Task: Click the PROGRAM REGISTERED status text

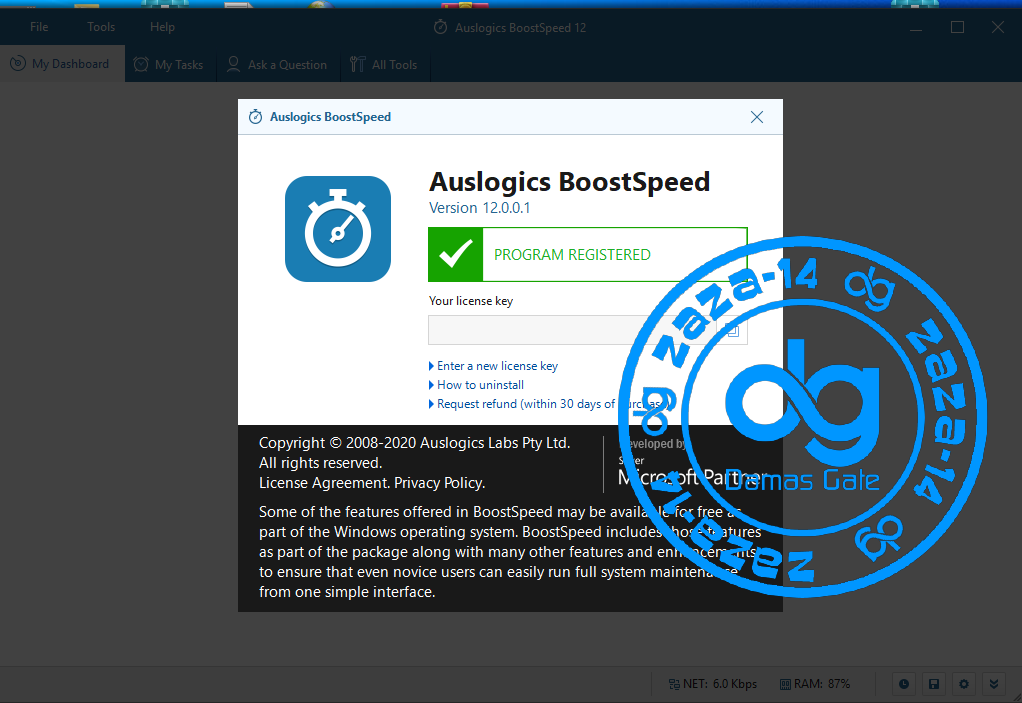Action: tap(572, 255)
